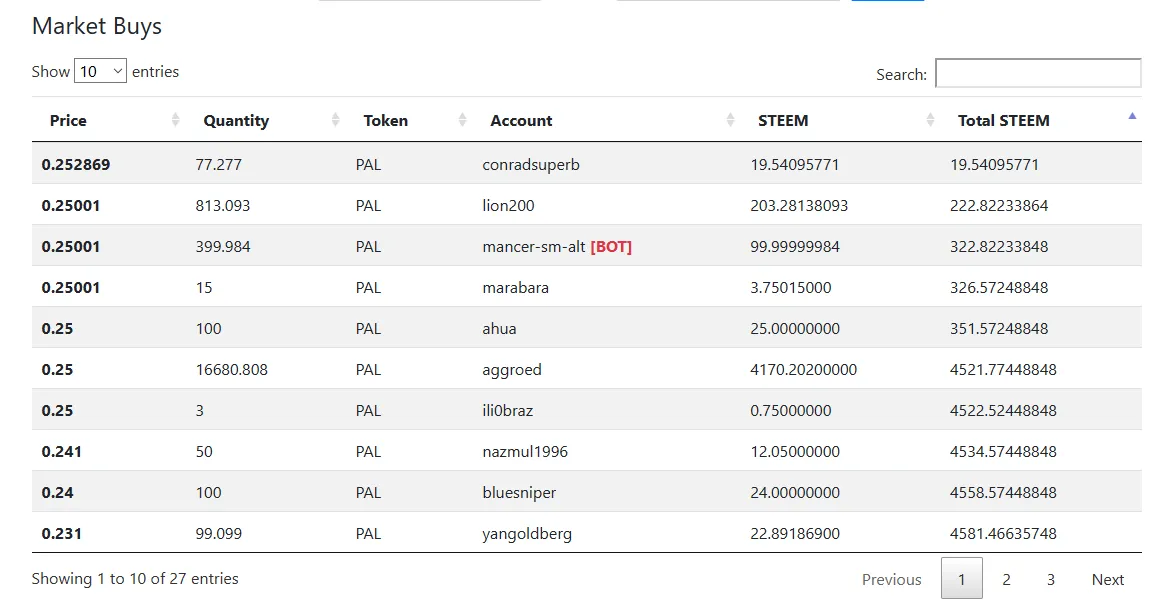Click quantity 15 in marabara row
The image size is (1169, 615).
(x=204, y=288)
